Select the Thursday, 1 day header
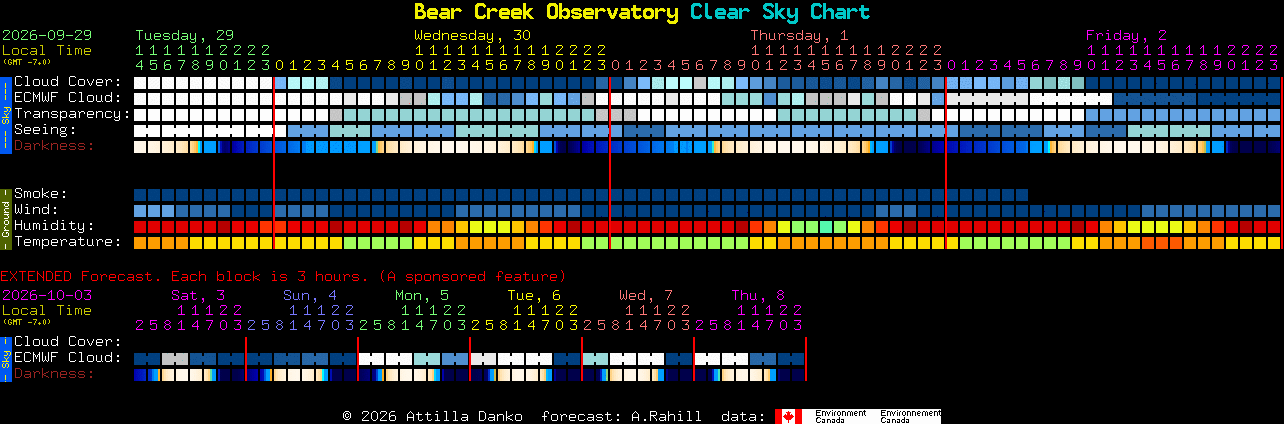 (x=799, y=35)
